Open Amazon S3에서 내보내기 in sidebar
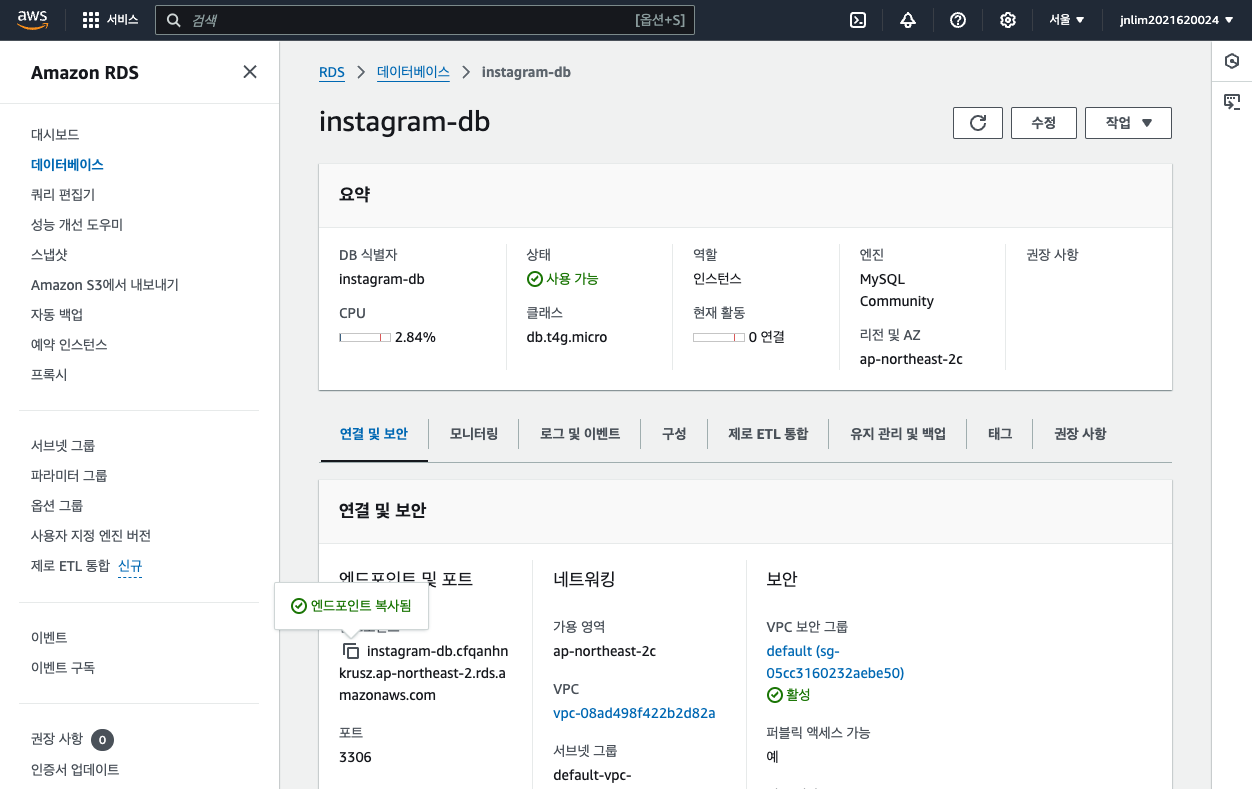The height and width of the screenshot is (789, 1252). click(105, 284)
